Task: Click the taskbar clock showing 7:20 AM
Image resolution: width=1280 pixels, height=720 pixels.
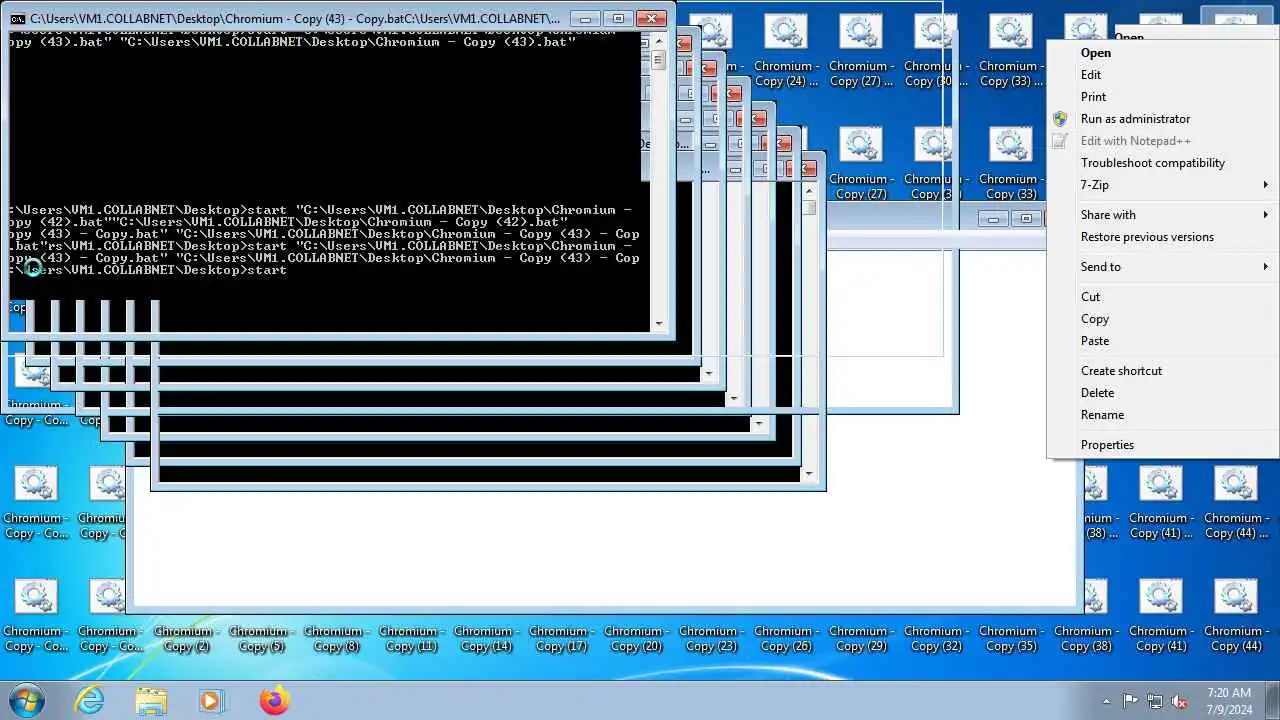Action: tap(1229, 701)
